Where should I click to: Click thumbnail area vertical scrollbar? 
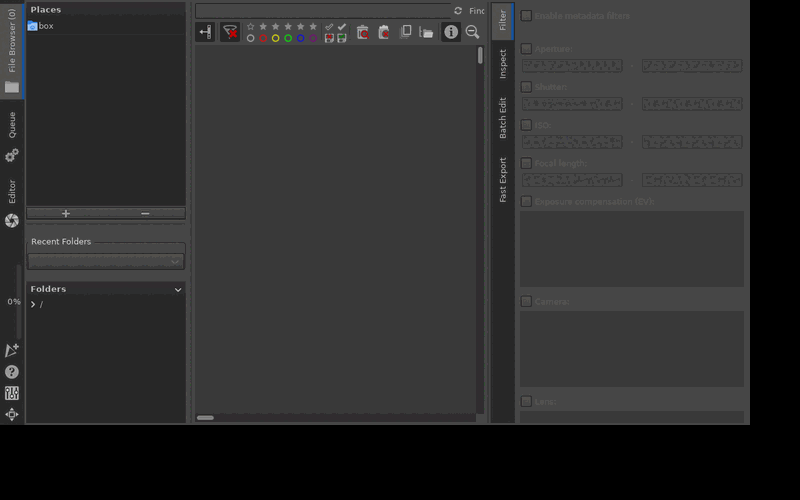click(x=480, y=56)
